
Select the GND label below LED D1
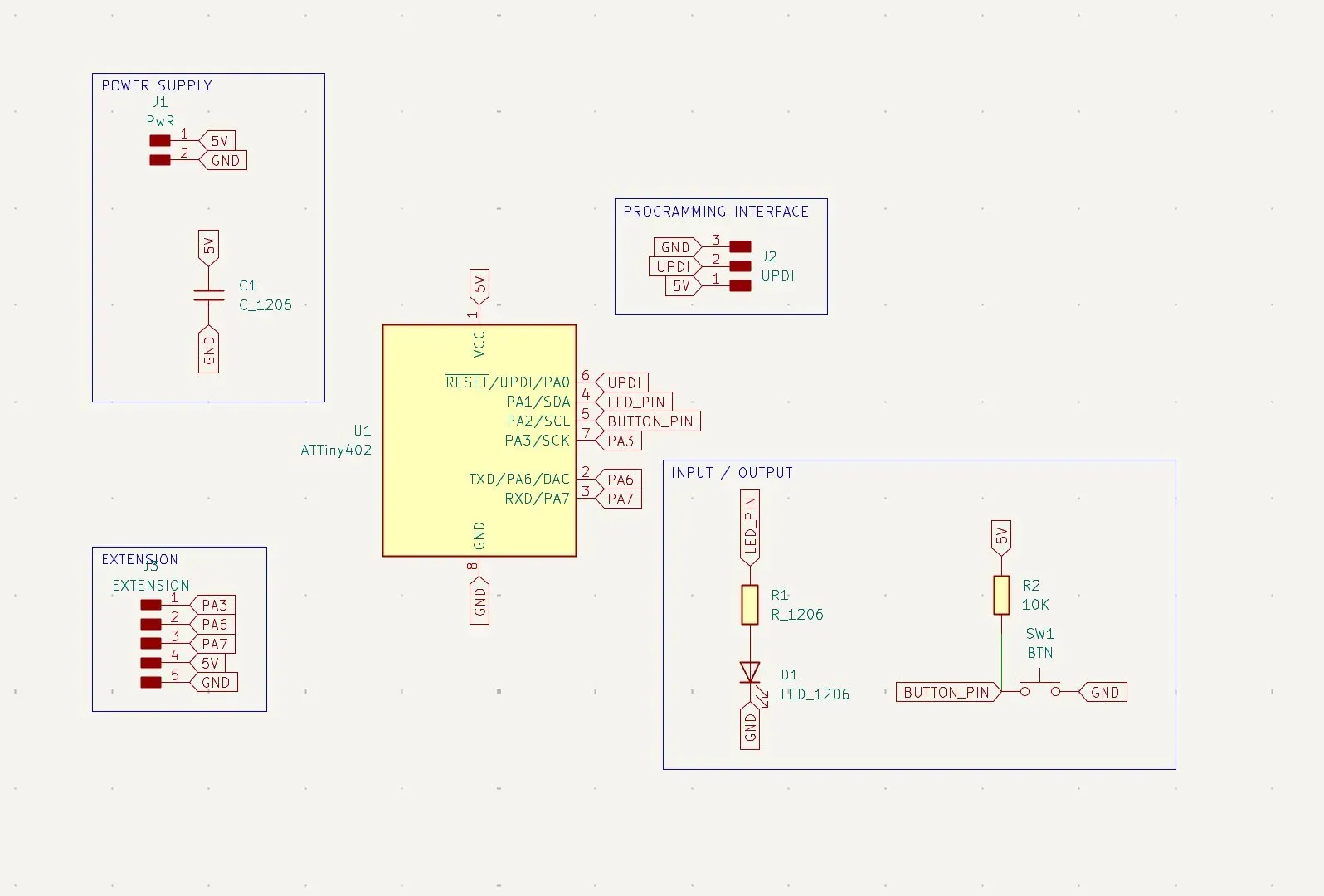pyautogui.click(x=750, y=726)
